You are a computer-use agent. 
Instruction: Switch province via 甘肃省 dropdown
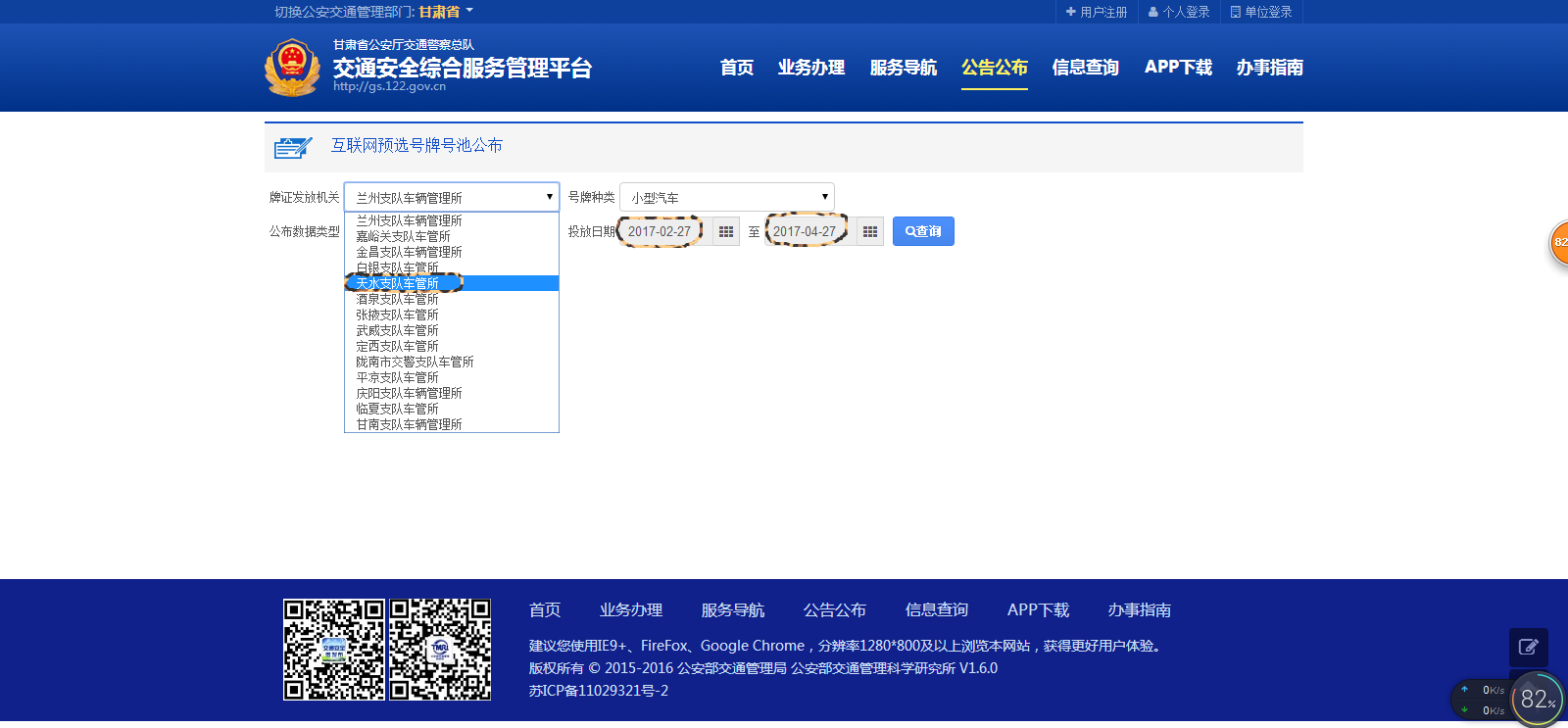tap(445, 12)
